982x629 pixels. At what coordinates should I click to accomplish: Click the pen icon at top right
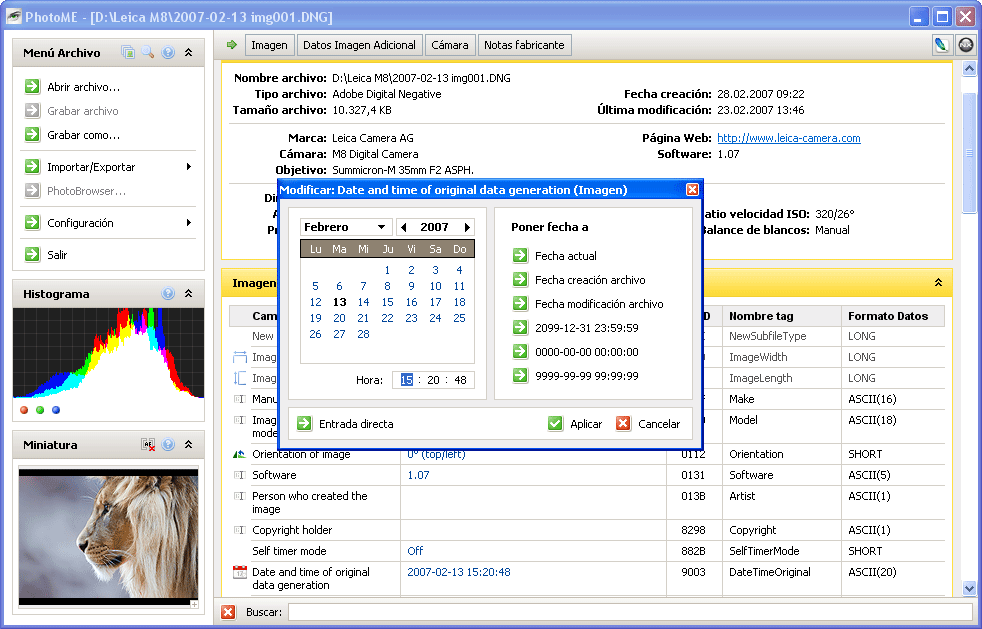pyautogui.click(x=941, y=45)
